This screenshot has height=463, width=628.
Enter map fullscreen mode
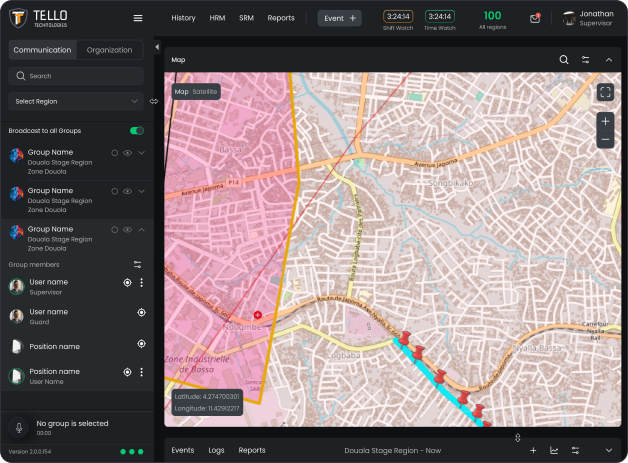605,92
